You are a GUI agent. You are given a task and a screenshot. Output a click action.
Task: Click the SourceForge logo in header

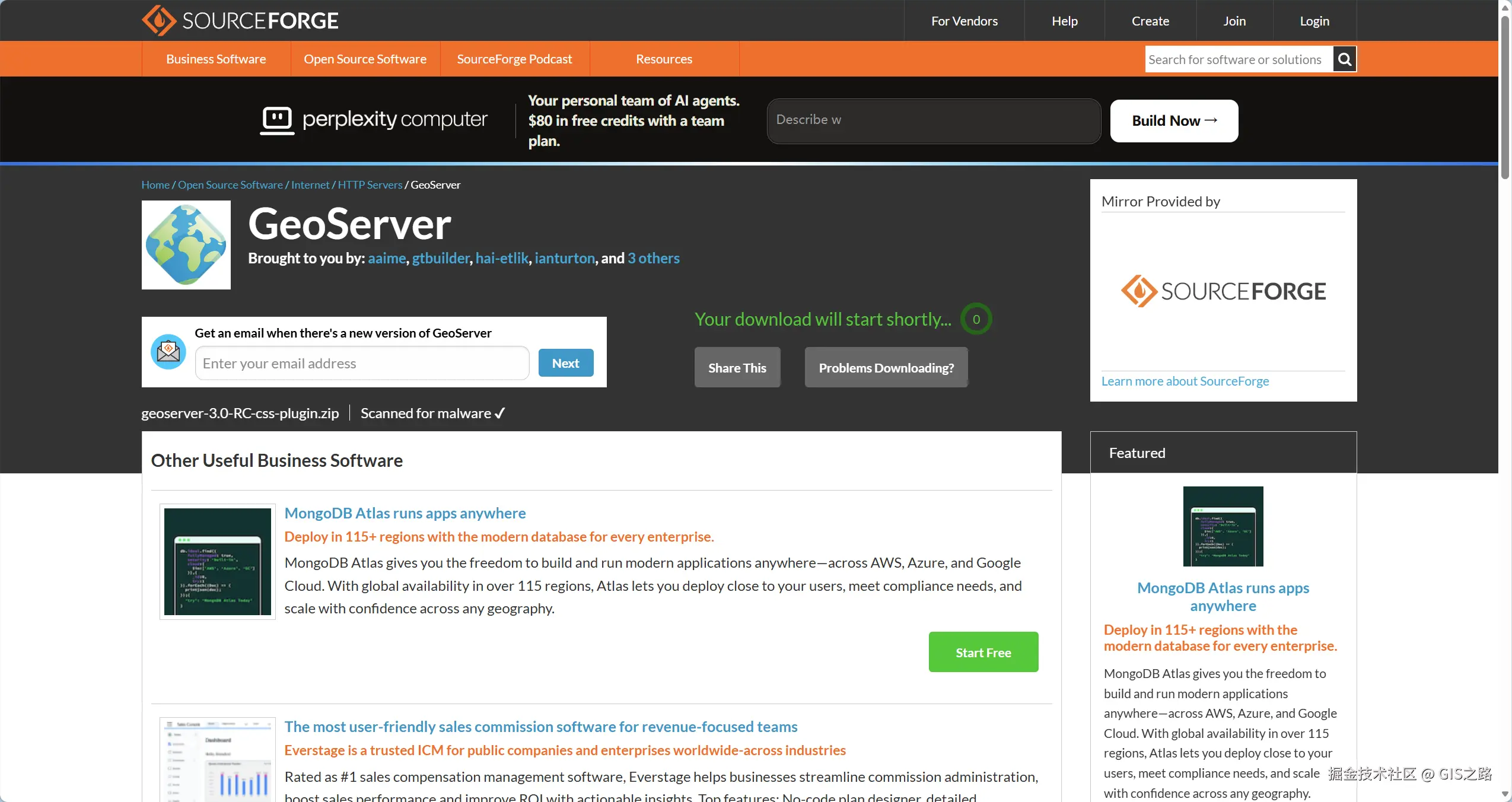point(240,21)
